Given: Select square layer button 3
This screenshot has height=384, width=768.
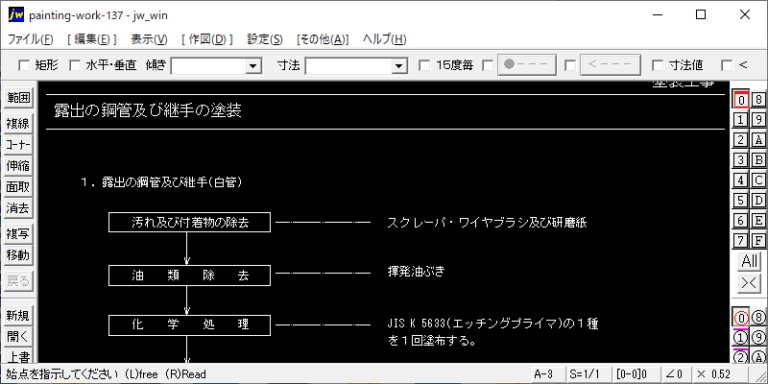Looking at the screenshot, I should click(x=741, y=160).
